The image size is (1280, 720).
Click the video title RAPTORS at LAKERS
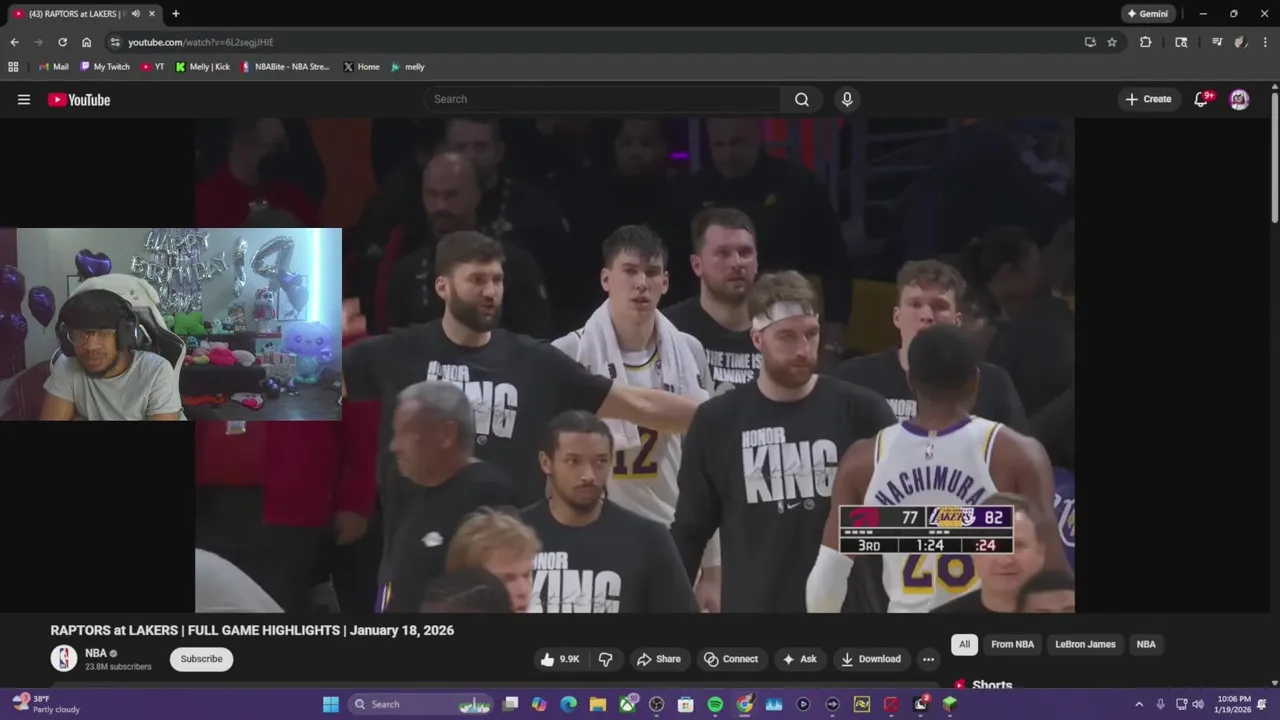click(x=252, y=630)
